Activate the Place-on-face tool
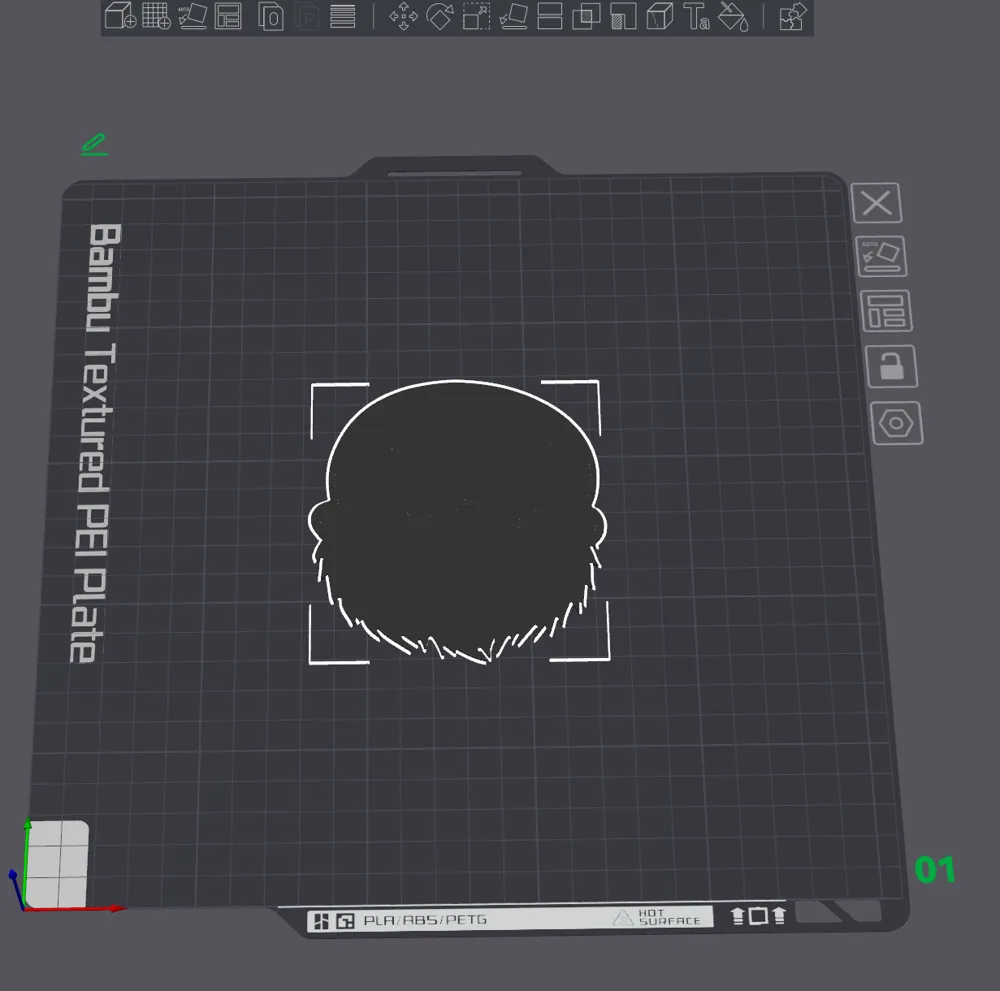The image size is (1000, 991). (512, 17)
